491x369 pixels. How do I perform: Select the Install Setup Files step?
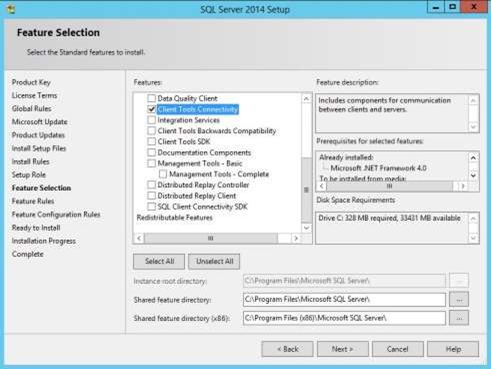(39, 148)
